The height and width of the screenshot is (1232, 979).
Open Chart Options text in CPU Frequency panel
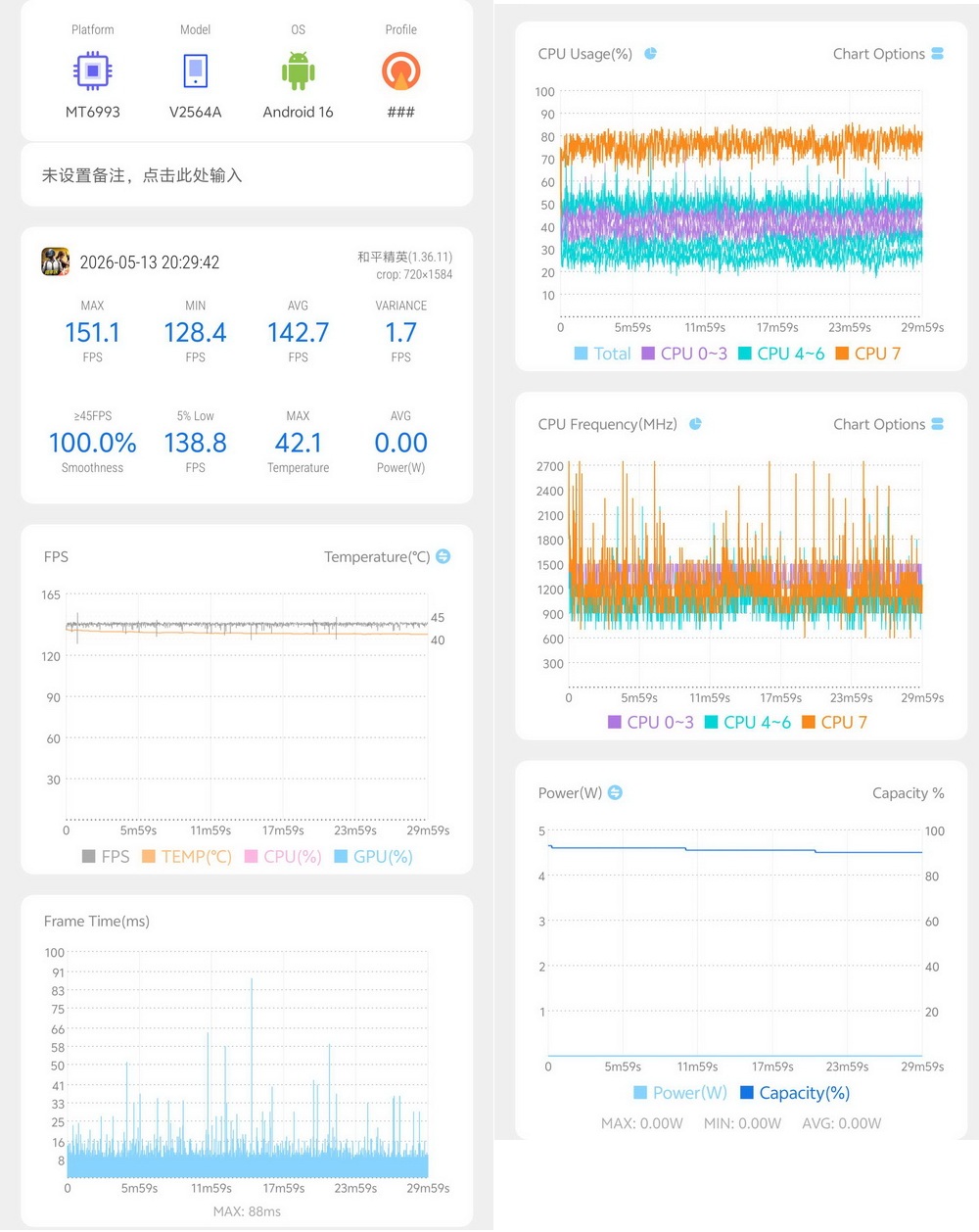pos(878,424)
